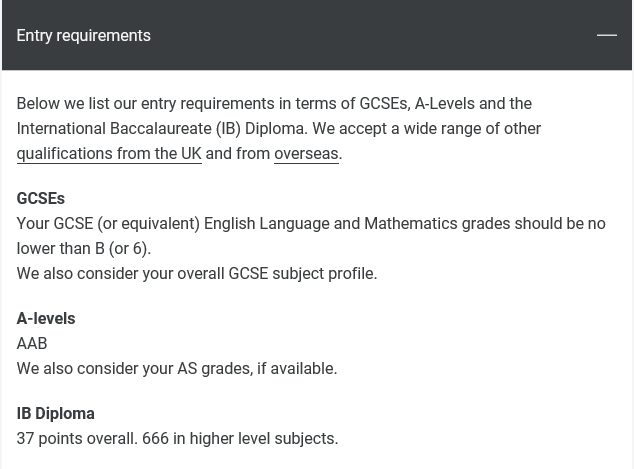Click the Entry requirements header title
634x469 pixels.
pyautogui.click(x=84, y=36)
